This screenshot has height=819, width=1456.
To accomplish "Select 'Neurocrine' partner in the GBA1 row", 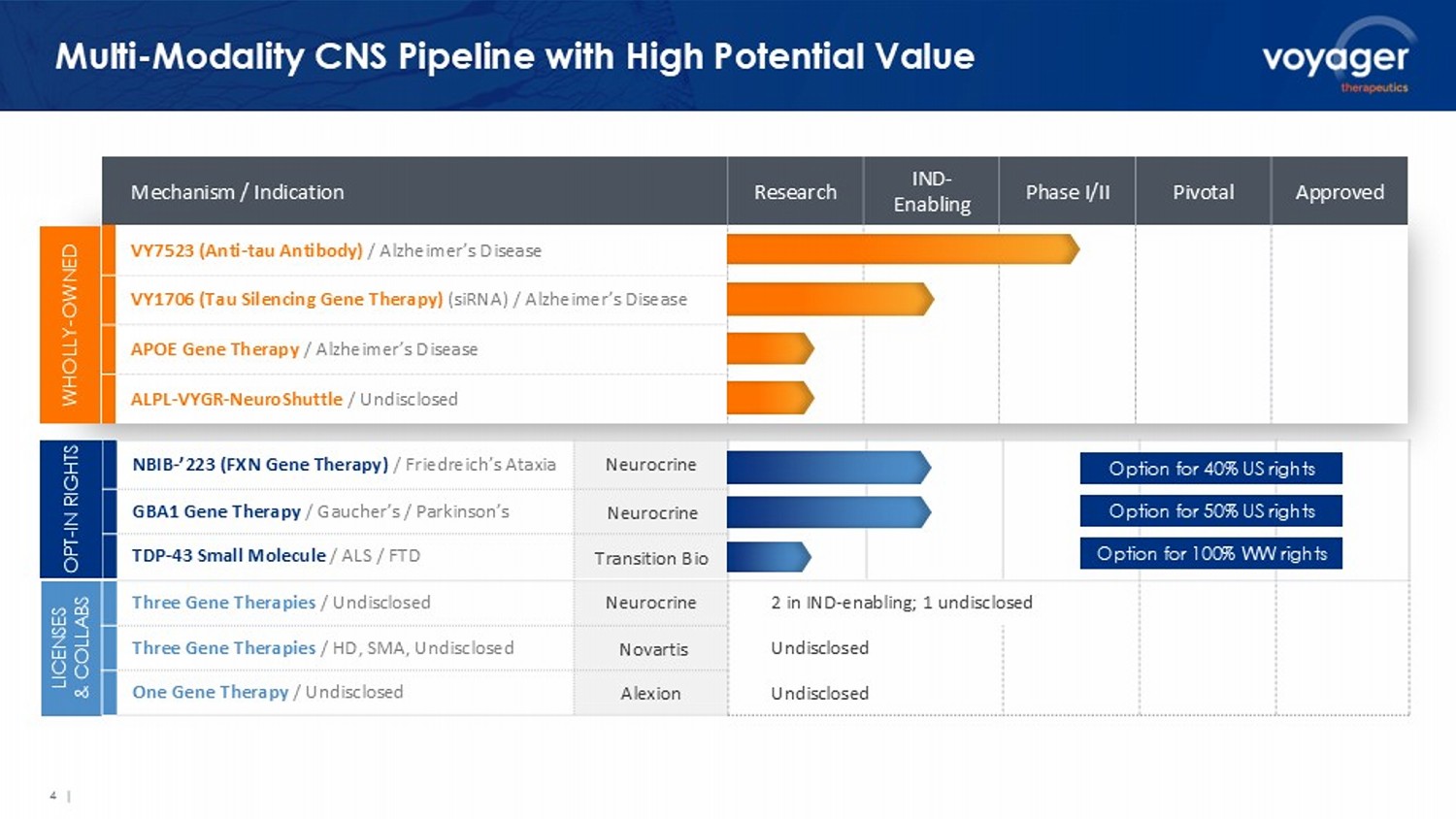I will point(651,512).
